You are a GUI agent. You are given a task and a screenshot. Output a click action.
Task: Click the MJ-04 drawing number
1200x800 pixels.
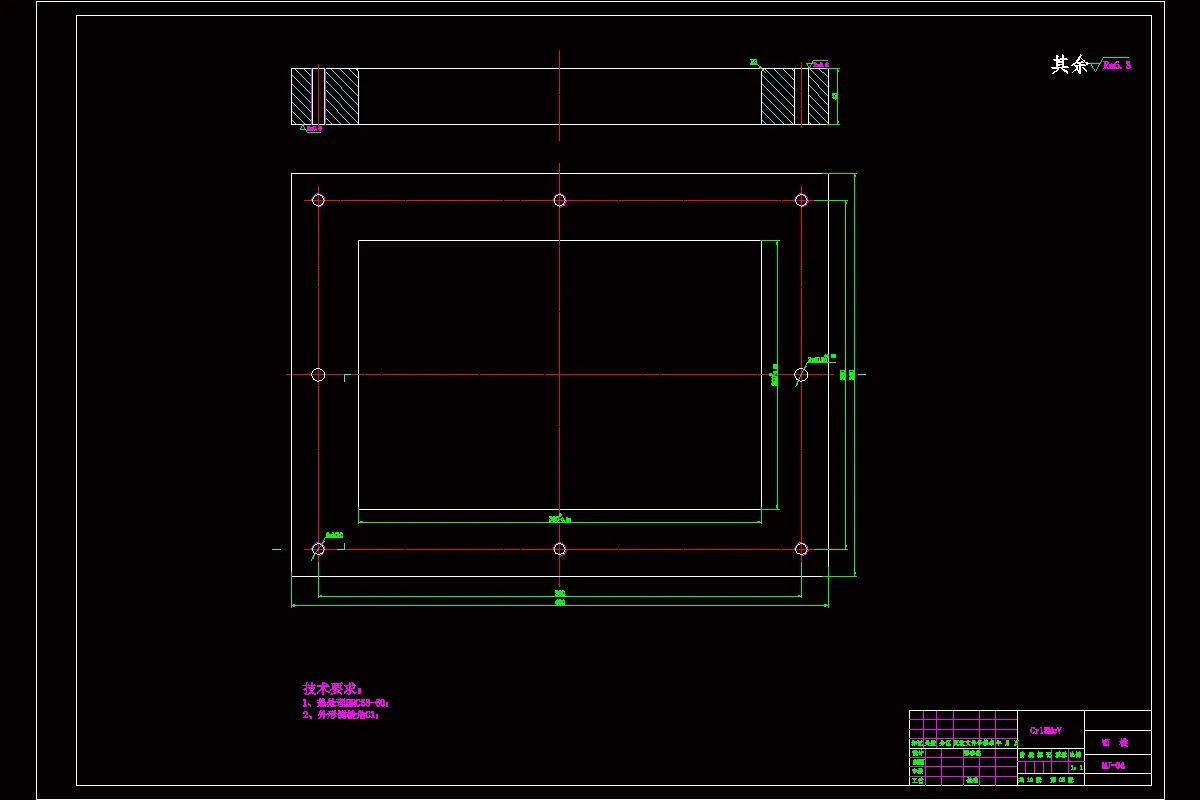[x=1114, y=766]
